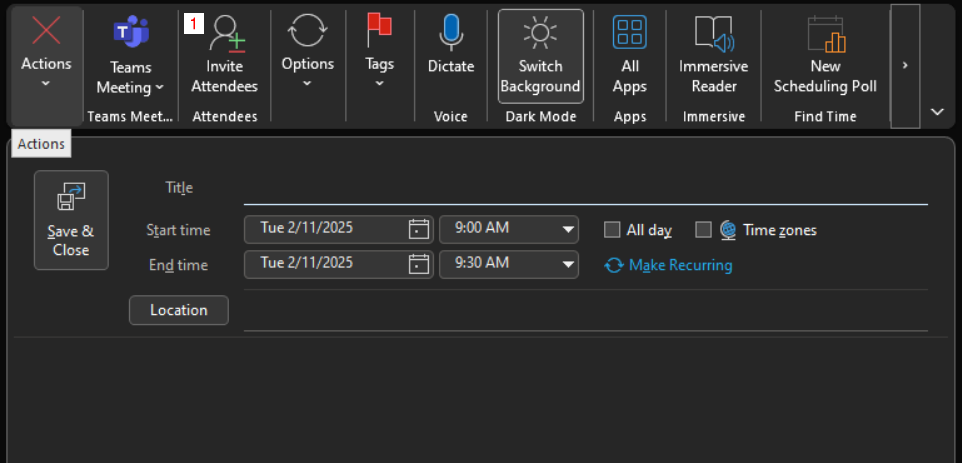Screen dimensions: 962x463
Task: Open start date calendar picker
Action: pyautogui.click(x=419, y=229)
